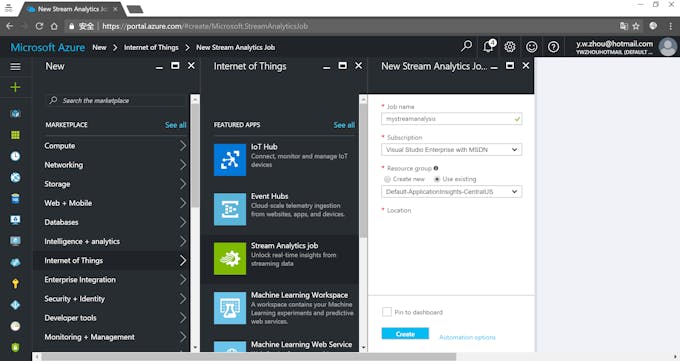
Task: Open the cube resource icon in sidebar
Action: click(15, 114)
